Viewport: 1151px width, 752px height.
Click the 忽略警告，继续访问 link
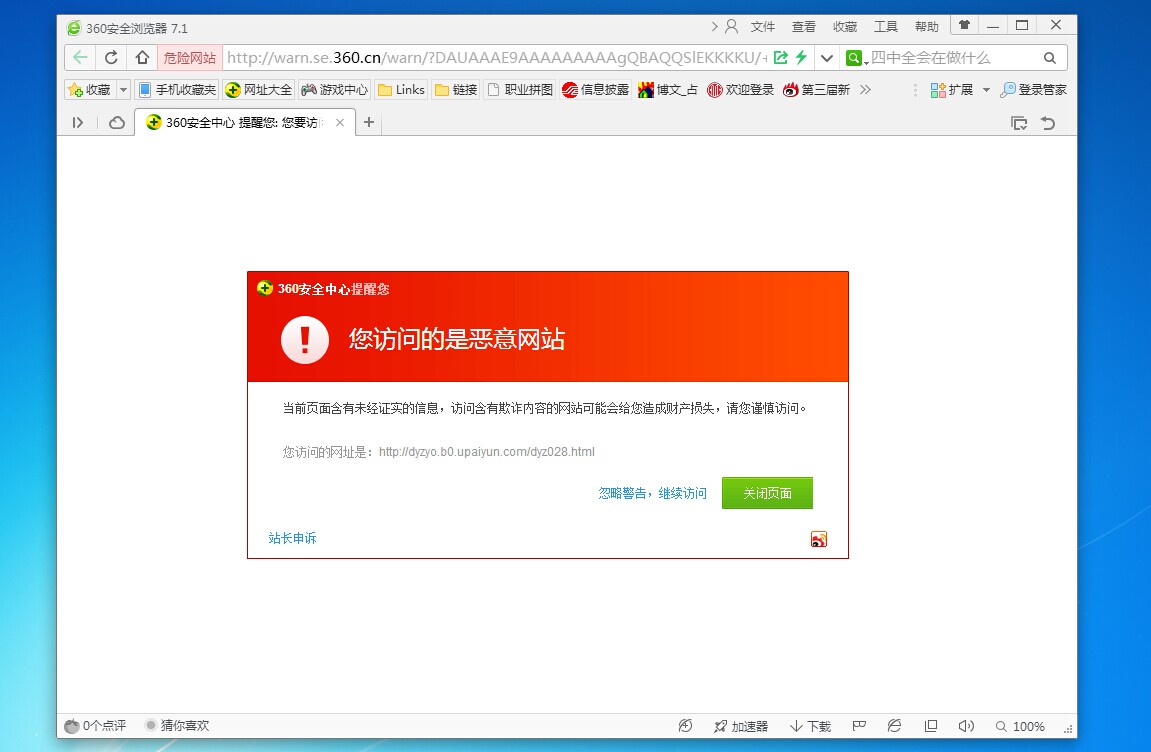[652, 493]
